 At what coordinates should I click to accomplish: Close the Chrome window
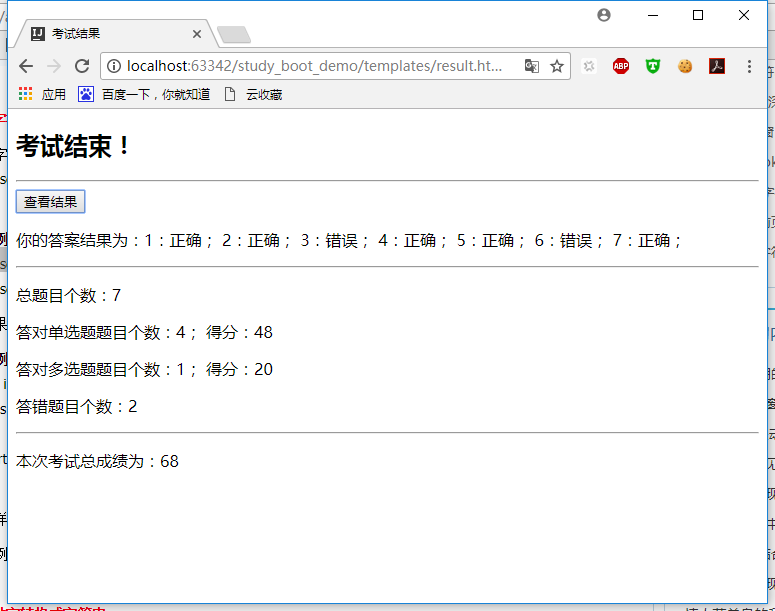pos(744,15)
